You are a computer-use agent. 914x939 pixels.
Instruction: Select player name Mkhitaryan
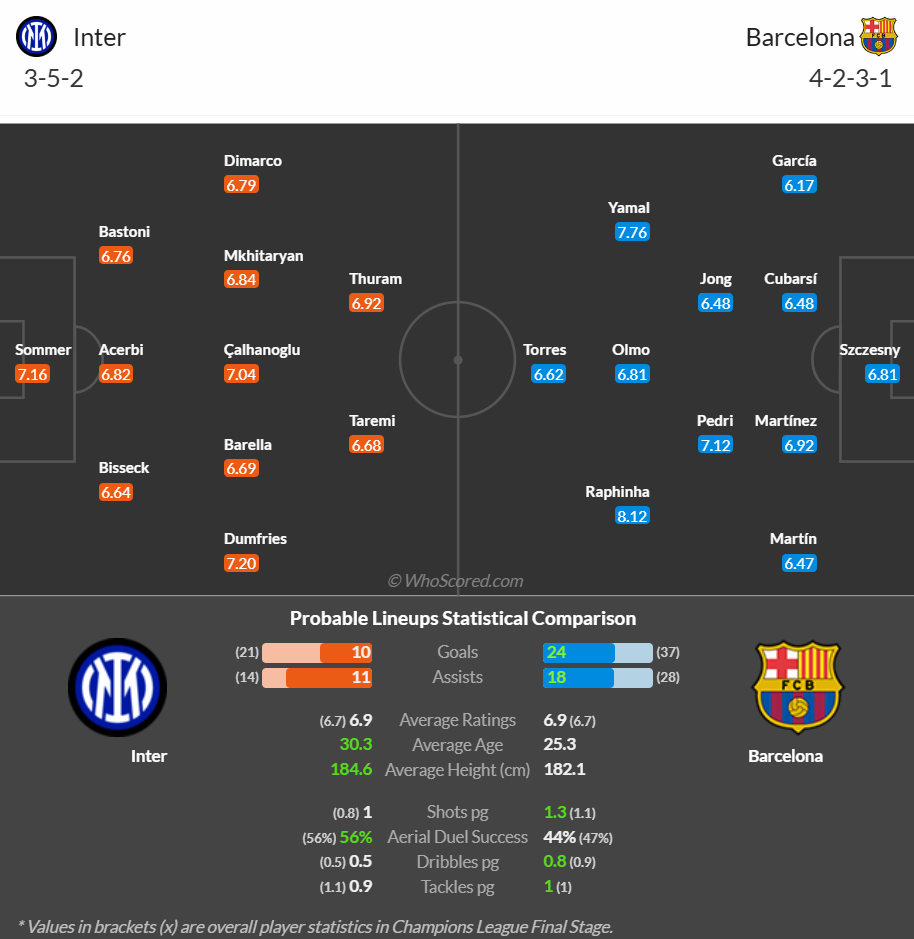tap(263, 256)
